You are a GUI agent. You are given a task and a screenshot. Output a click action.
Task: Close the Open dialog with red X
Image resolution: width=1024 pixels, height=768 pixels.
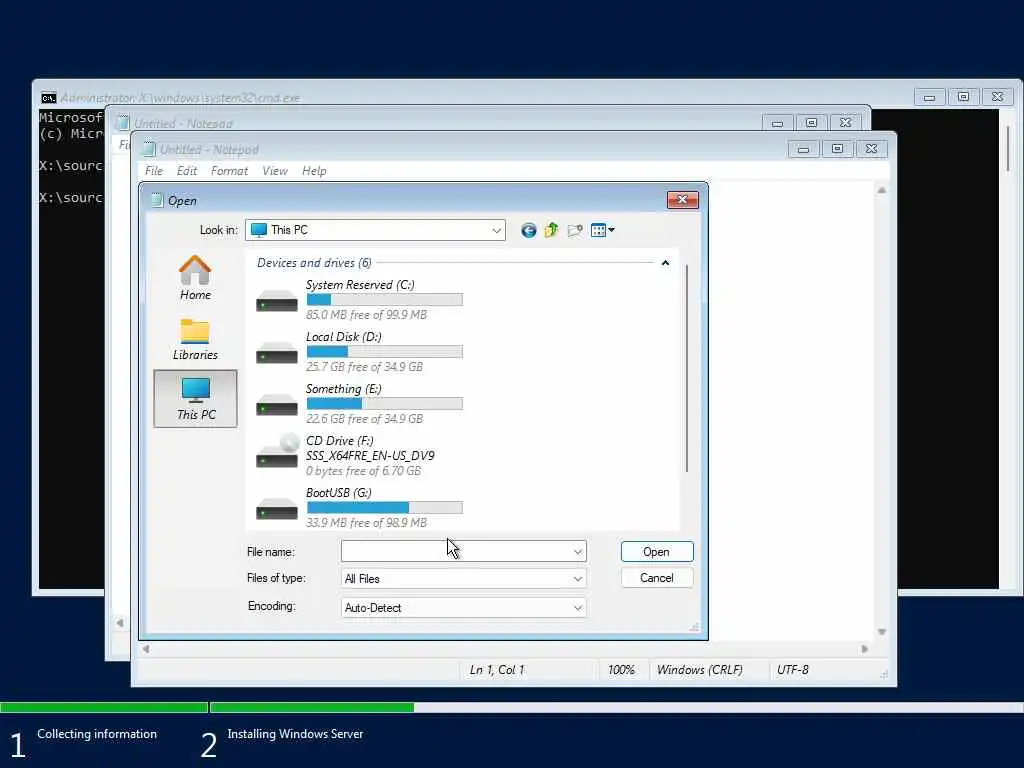tap(682, 200)
